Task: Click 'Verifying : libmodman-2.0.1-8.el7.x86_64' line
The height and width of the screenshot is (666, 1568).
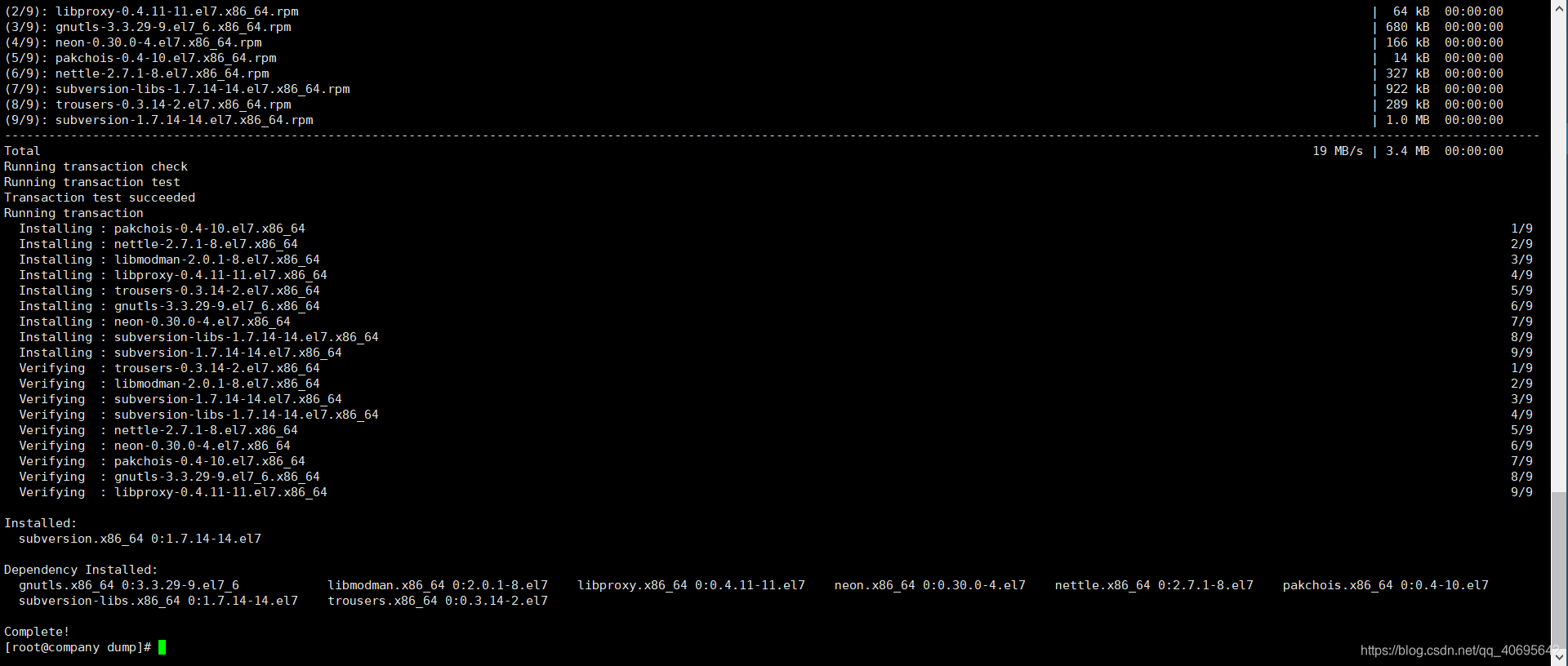Action: (169, 384)
